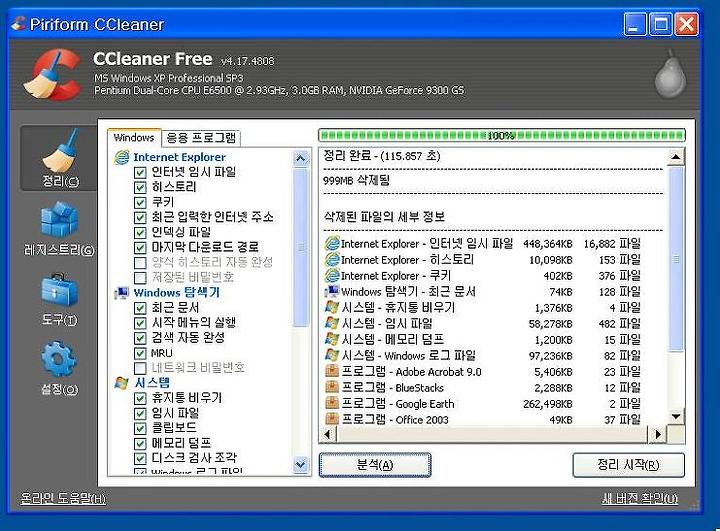Click the box icon beside BlueStacks result
720x531 pixels.
(x=332, y=387)
